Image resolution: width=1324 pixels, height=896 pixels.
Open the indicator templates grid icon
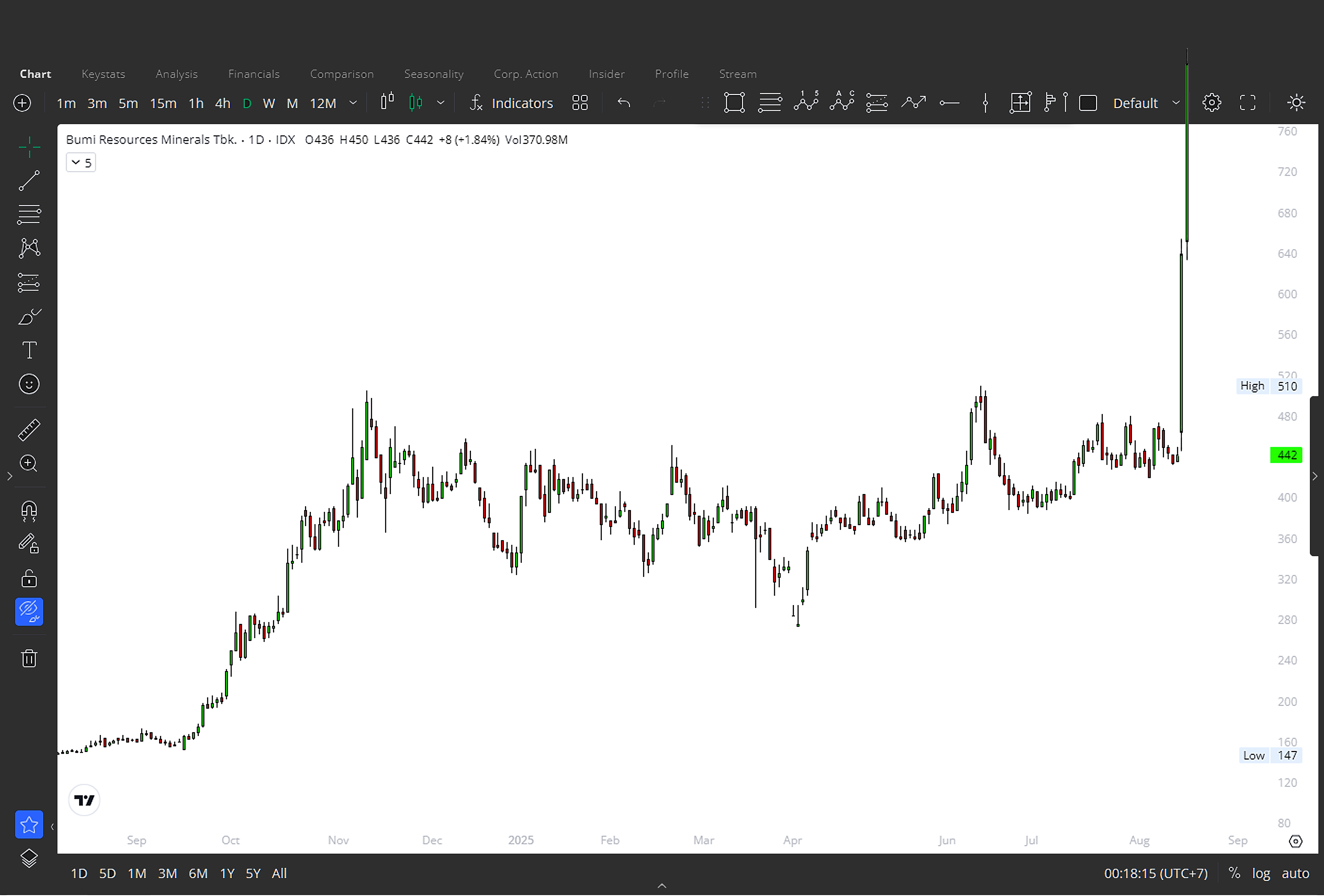click(x=580, y=103)
